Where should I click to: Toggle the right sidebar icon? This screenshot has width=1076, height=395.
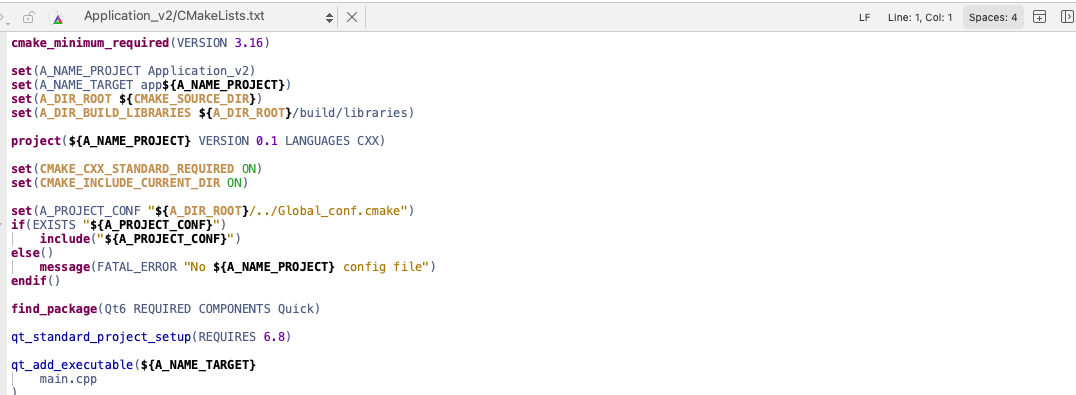click(x=1067, y=17)
